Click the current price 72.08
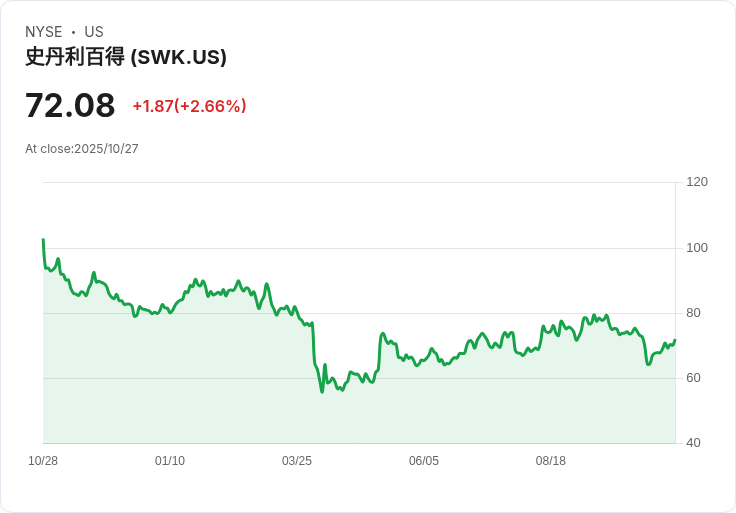 point(70,105)
